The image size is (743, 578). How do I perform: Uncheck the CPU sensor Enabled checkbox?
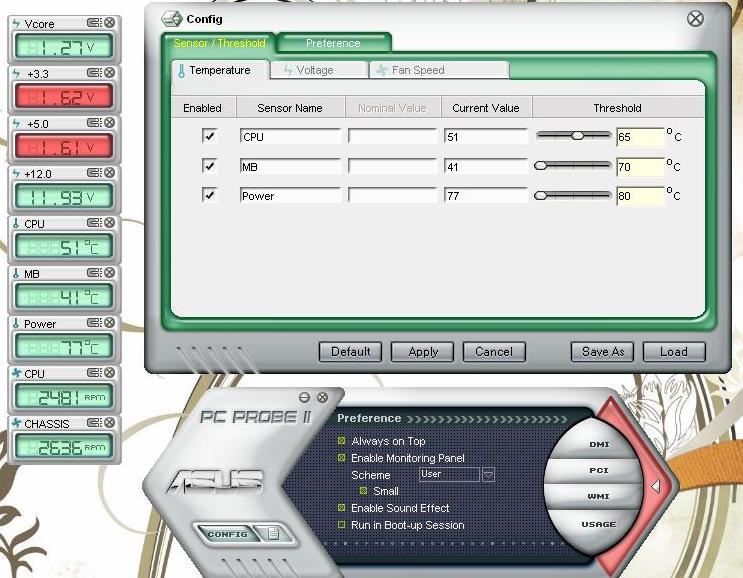coord(209,136)
